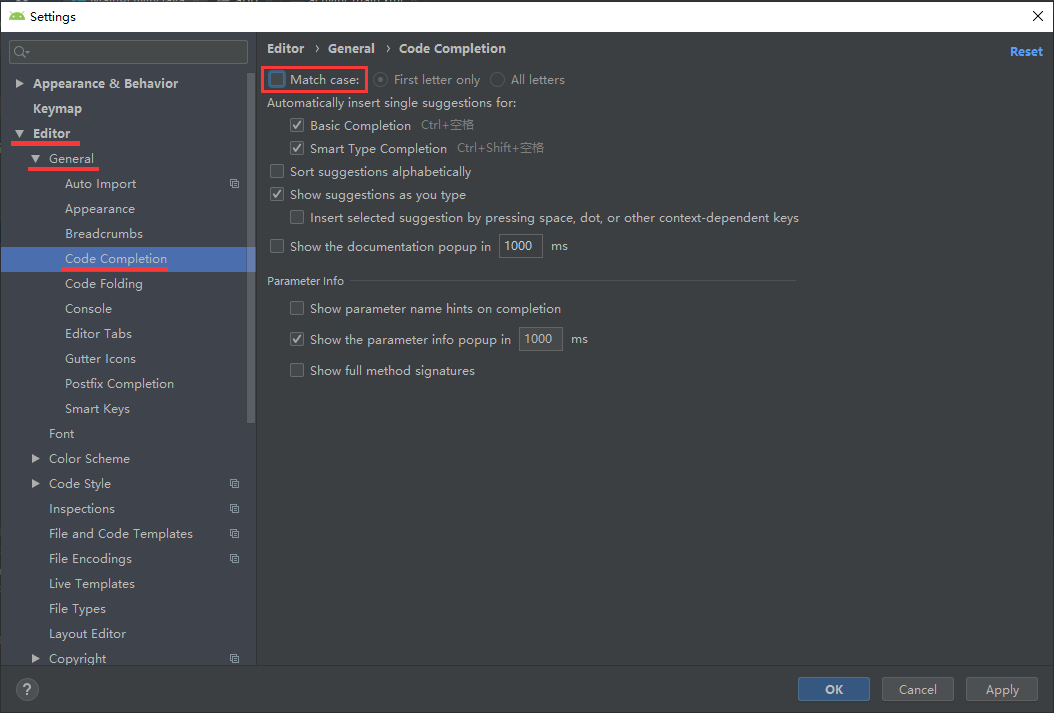Click the Reset link
This screenshot has width=1054, height=713.
point(1026,52)
